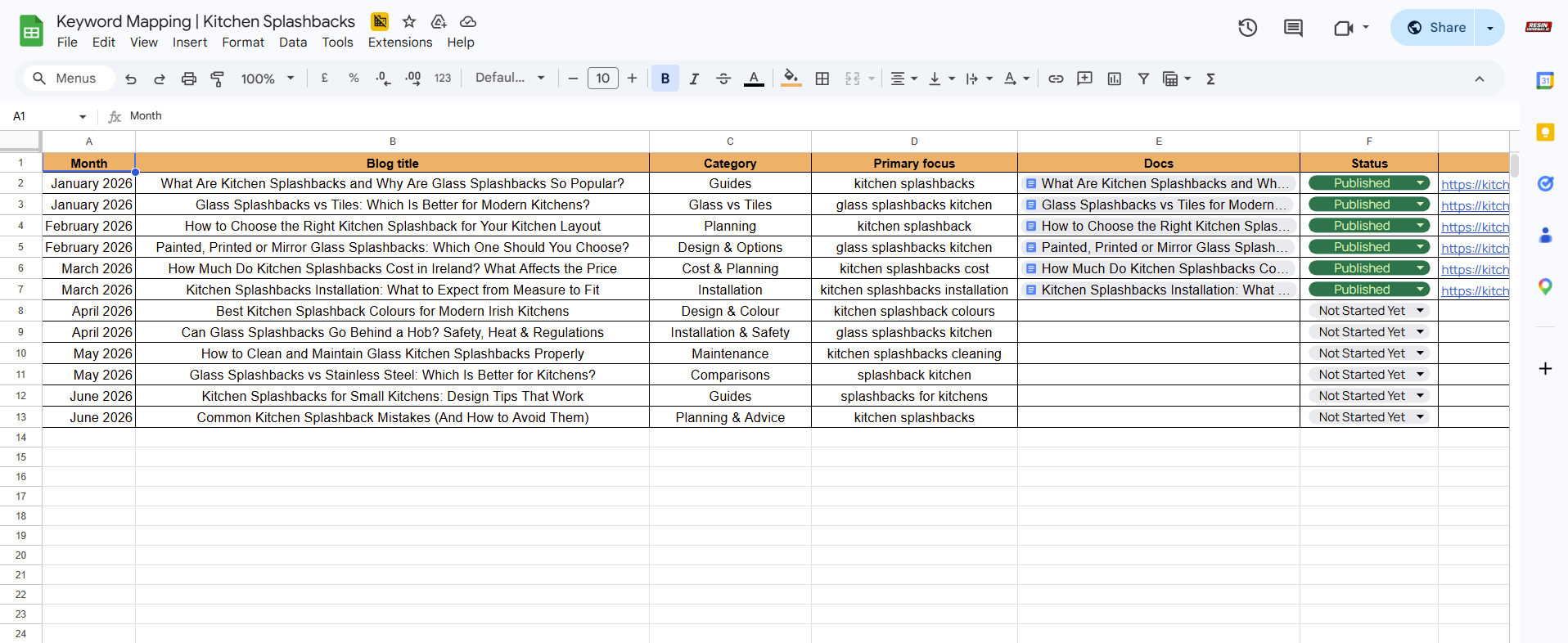Open all comments panel icon
1568x643 pixels.
pos(1293,28)
